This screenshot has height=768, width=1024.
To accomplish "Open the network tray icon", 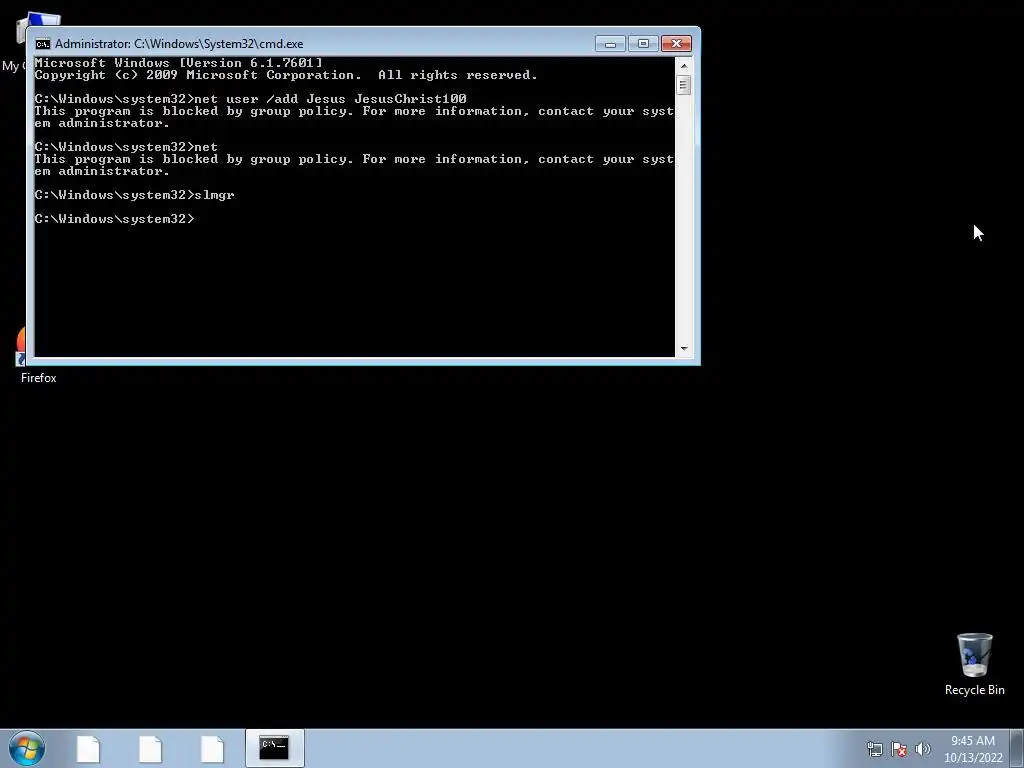I will coord(874,749).
